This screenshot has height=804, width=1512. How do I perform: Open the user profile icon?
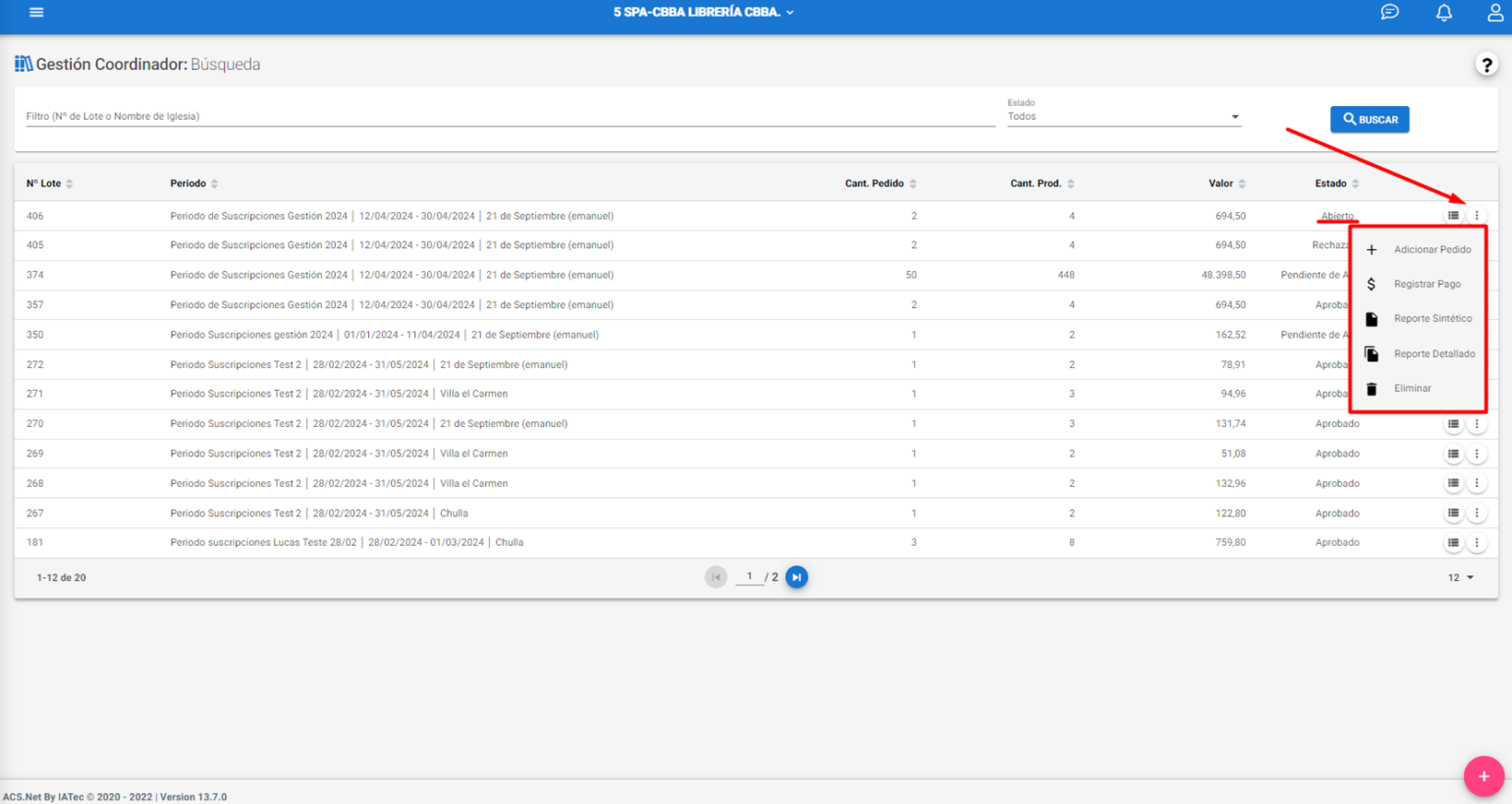[x=1495, y=12]
